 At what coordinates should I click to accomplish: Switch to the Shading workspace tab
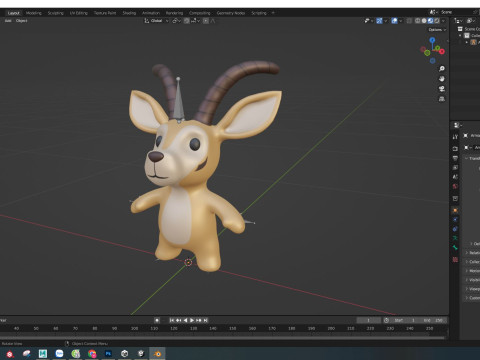point(129,13)
